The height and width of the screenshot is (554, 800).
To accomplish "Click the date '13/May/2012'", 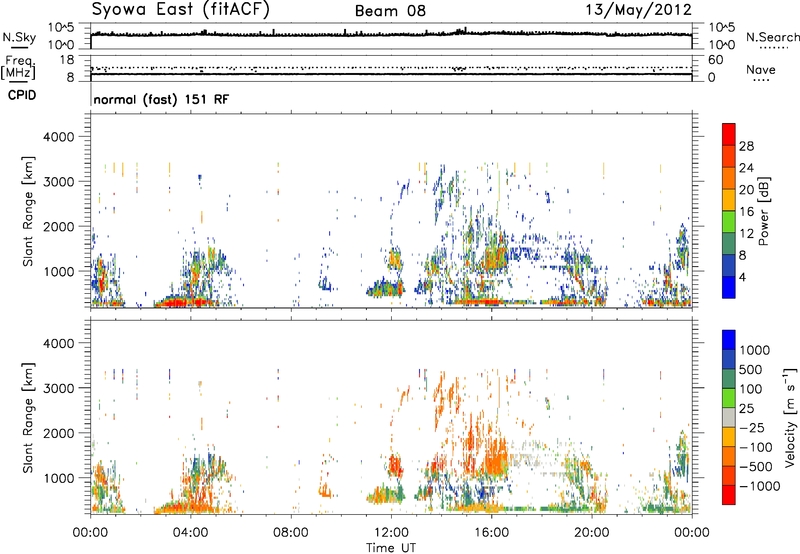I will tap(638, 9).
